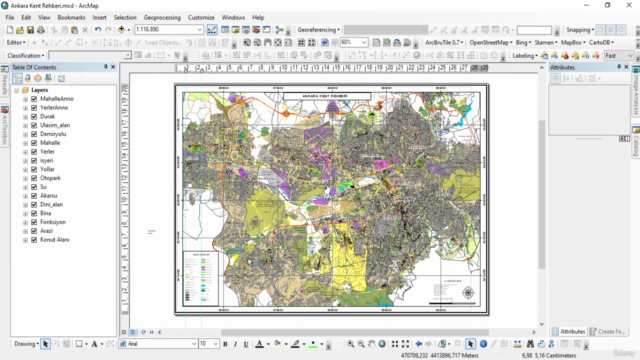
Task: Open the Bookmarks menu
Action: click(71, 18)
